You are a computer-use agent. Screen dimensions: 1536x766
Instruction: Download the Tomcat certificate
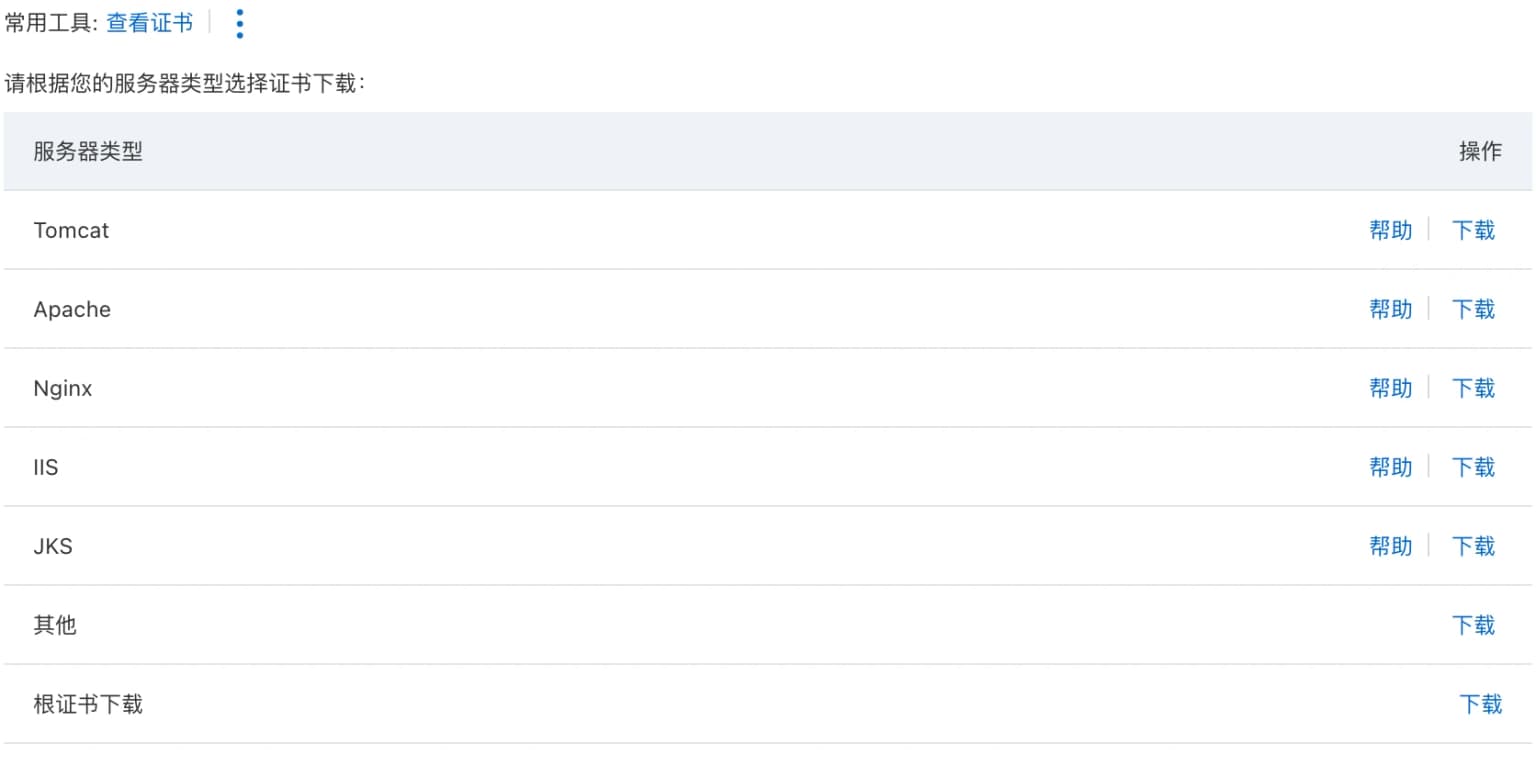[x=1473, y=230]
